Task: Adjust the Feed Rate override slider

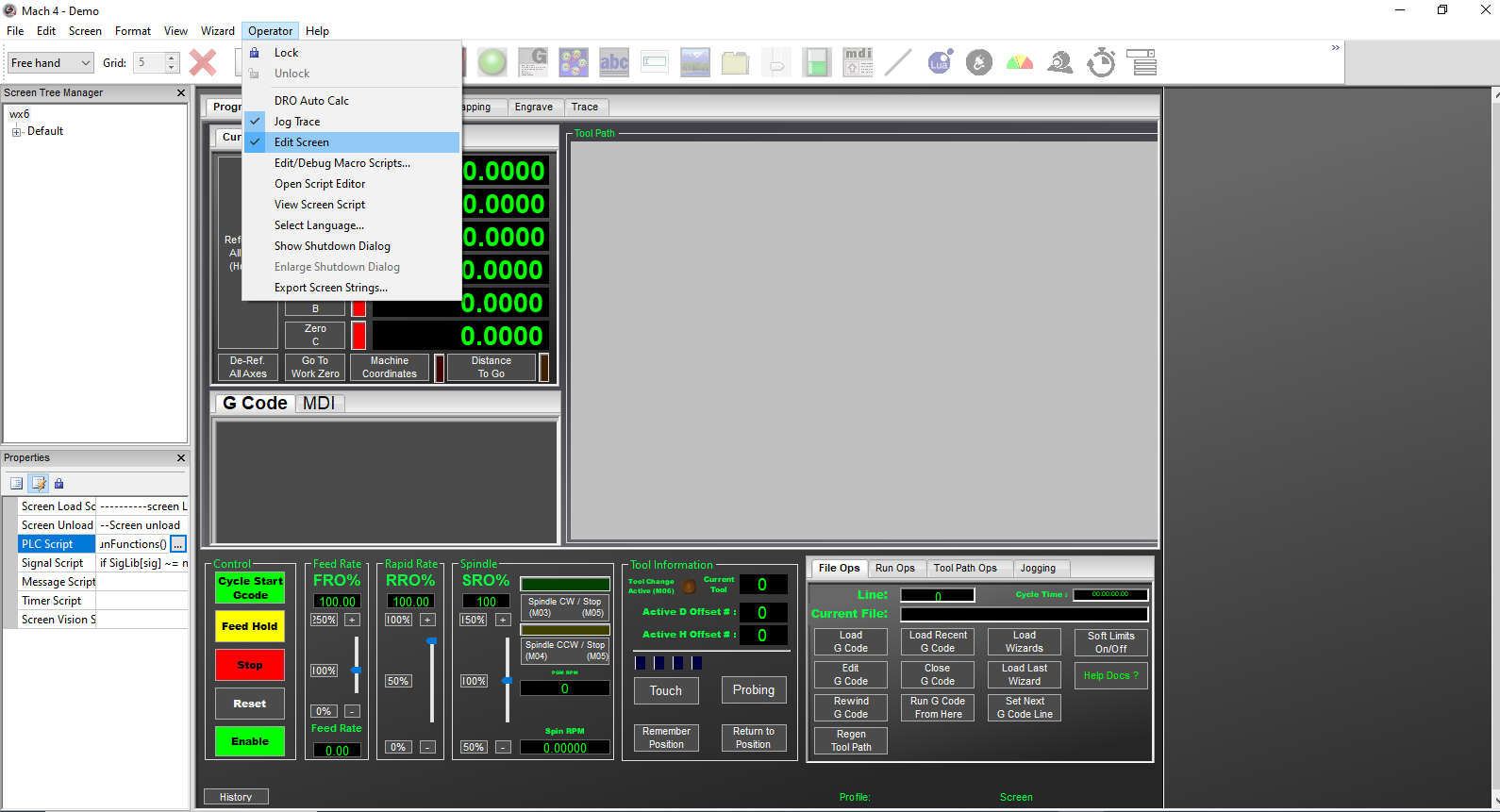Action: click(x=356, y=670)
